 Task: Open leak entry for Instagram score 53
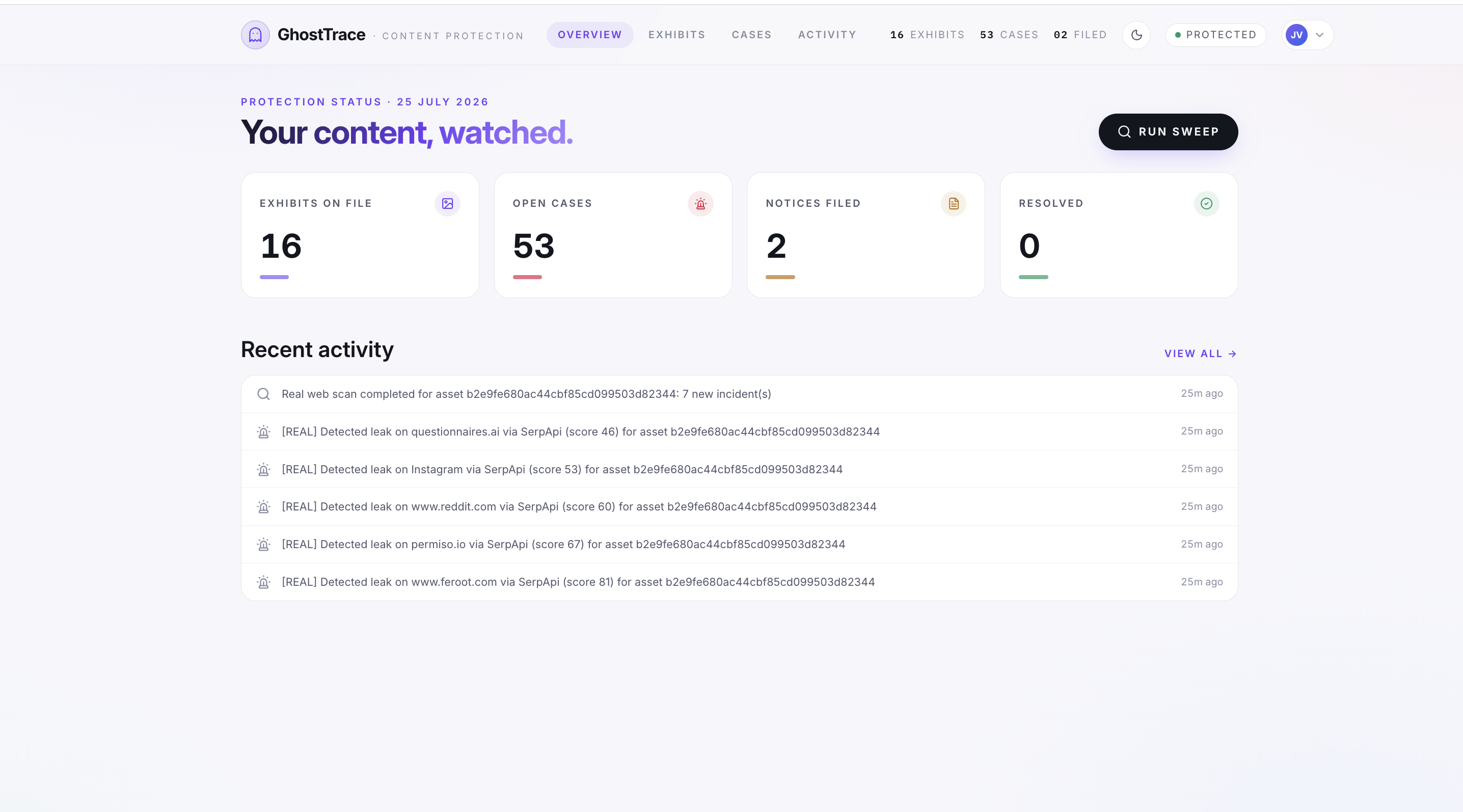tap(740, 469)
